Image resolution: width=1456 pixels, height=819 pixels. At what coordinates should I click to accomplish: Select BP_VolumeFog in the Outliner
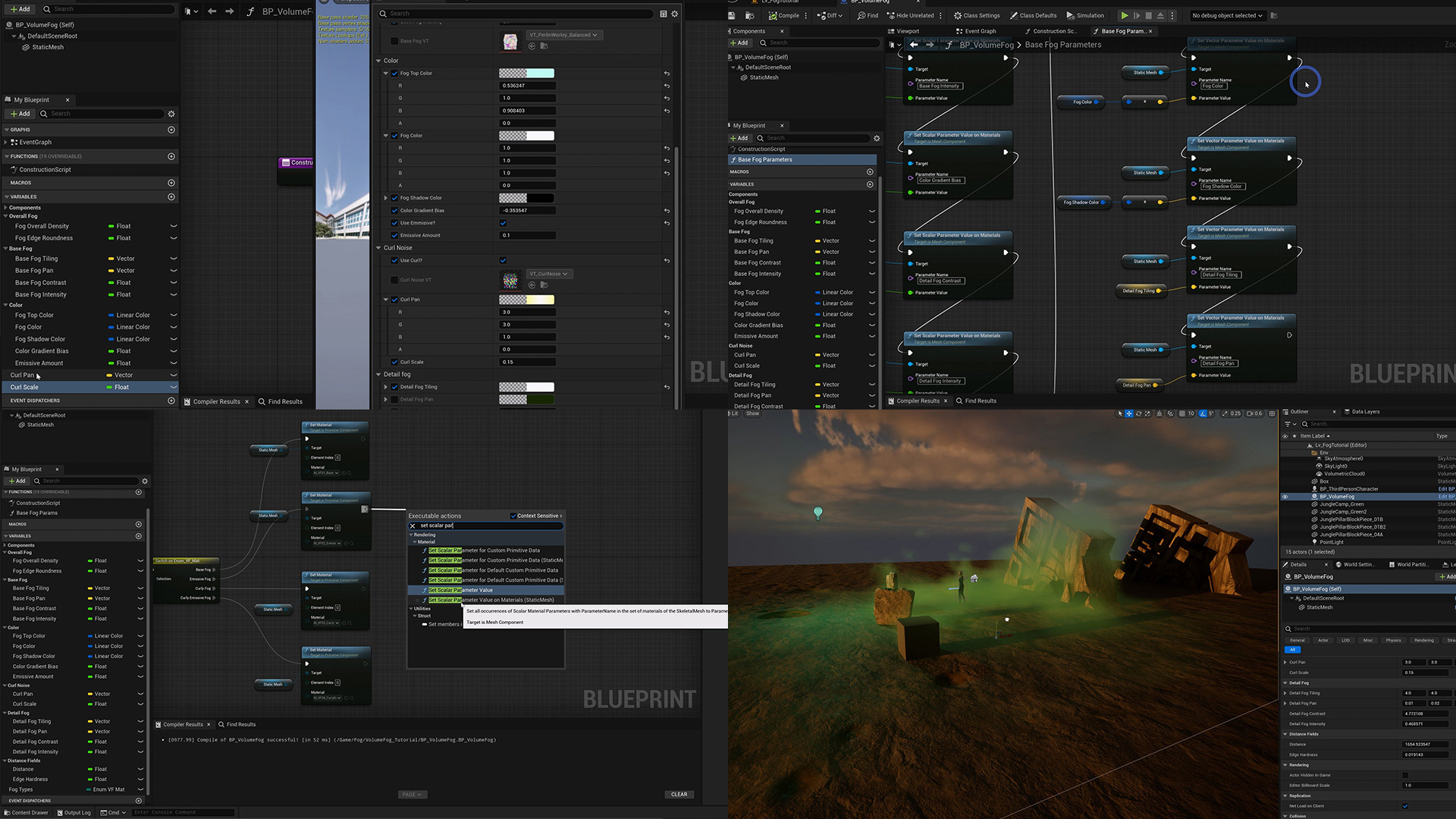tap(1336, 497)
